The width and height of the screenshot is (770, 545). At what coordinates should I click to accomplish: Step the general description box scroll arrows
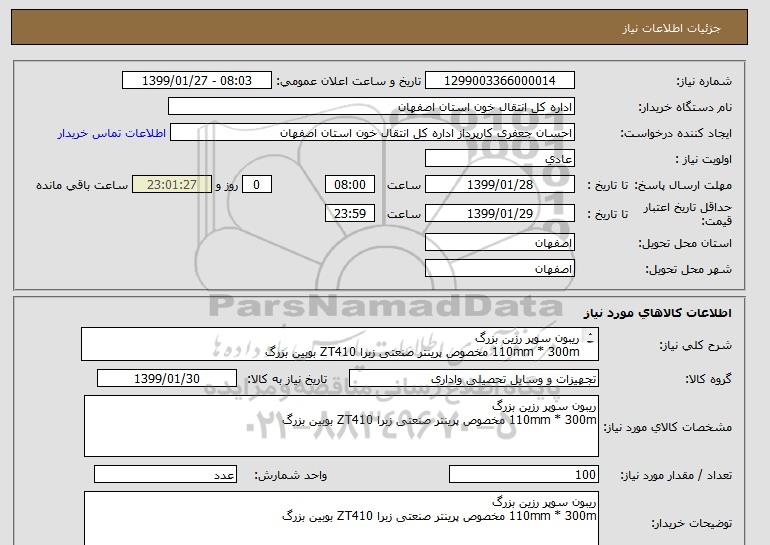590,338
